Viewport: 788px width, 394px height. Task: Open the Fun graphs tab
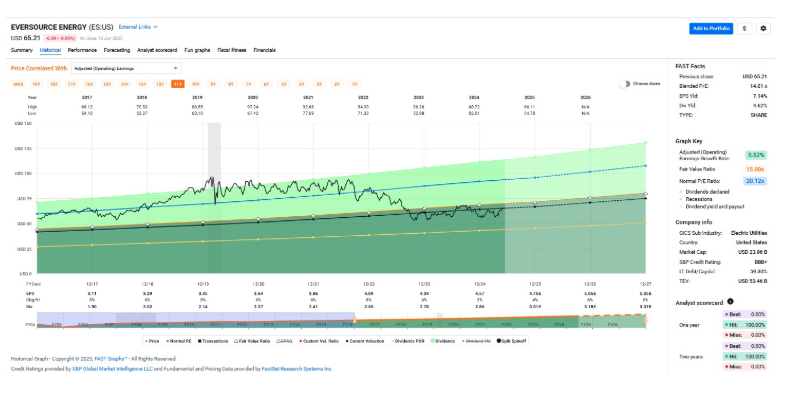(197, 50)
